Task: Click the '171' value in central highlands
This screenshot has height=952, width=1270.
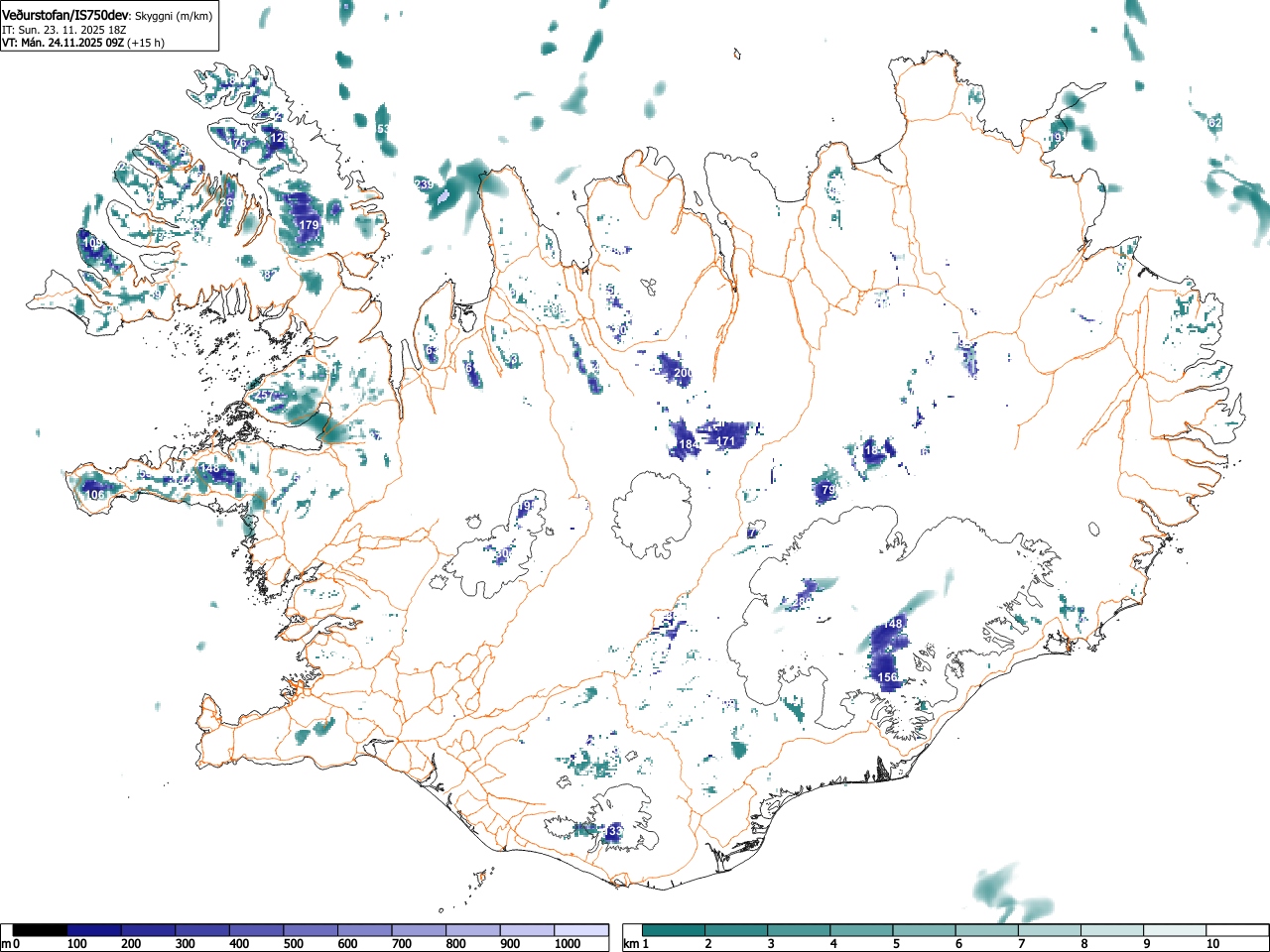Action: click(726, 441)
